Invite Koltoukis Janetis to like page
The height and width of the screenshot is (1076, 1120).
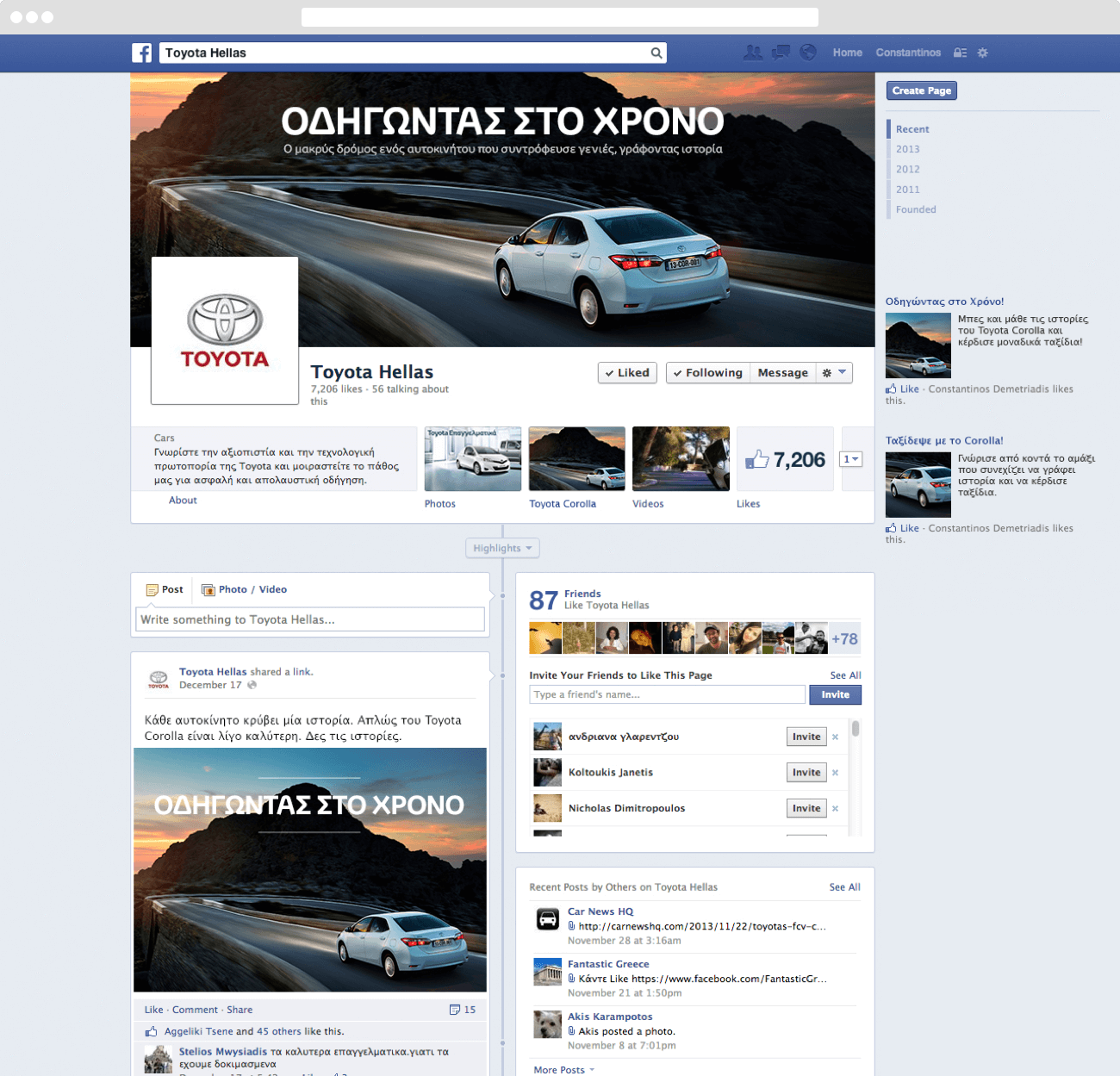(x=806, y=773)
